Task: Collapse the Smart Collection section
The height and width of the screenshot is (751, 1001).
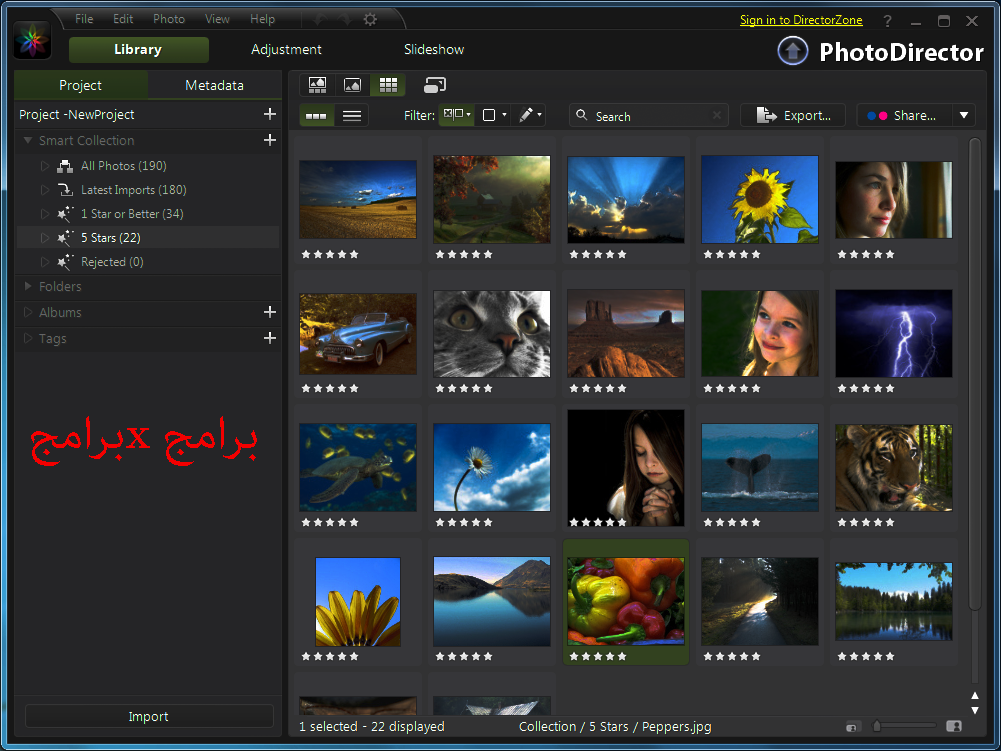Action: point(27,140)
